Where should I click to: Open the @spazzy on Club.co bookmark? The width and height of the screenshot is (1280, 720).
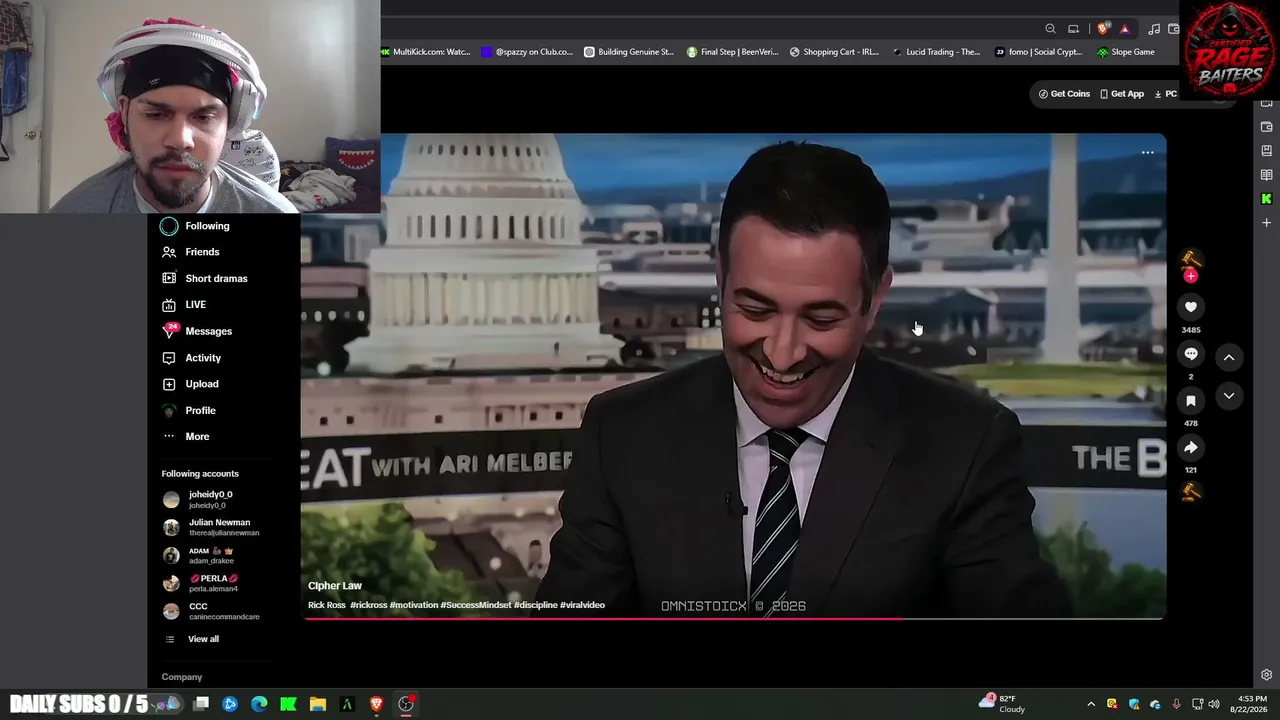tap(528, 52)
